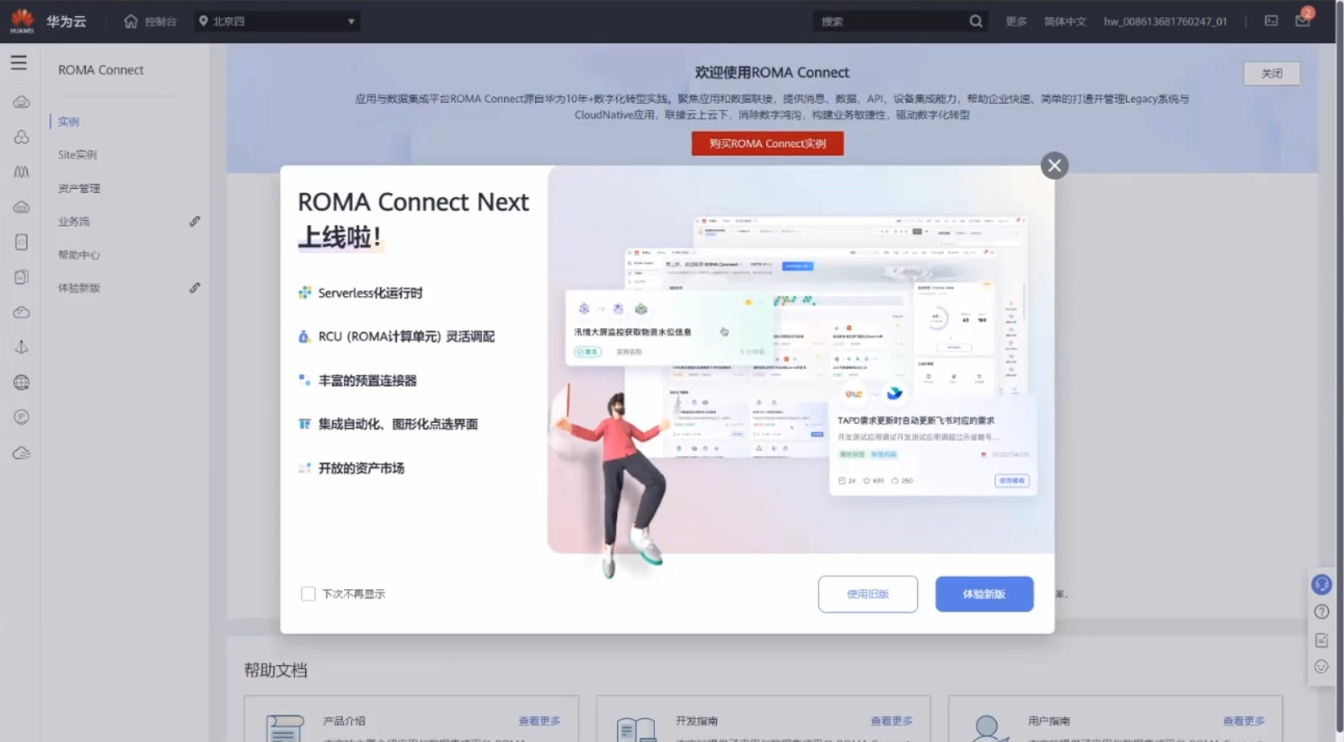Open the hw_008613681760247_01 account menu

[1165, 21]
